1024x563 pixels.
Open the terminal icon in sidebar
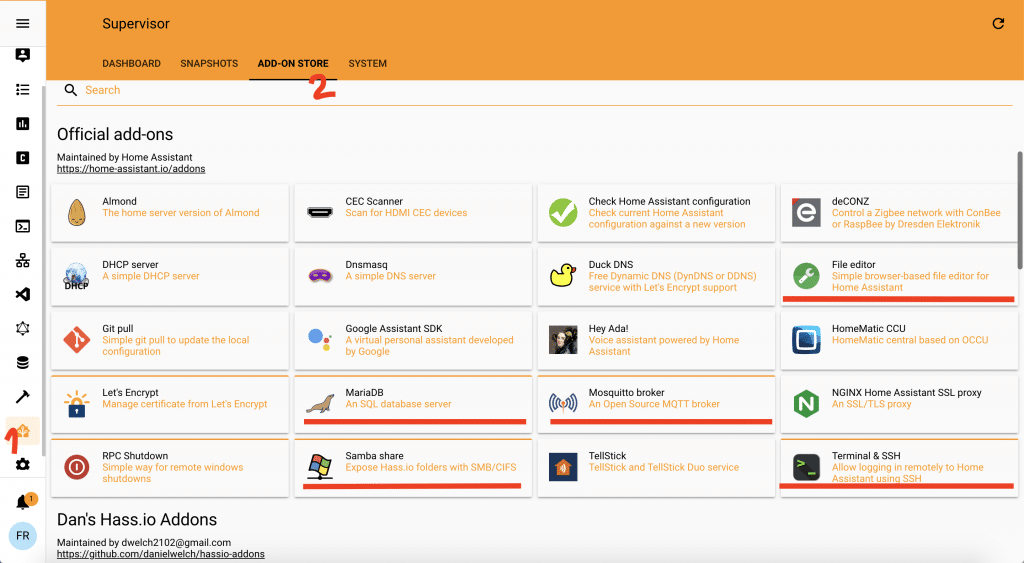tap(22, 226)
